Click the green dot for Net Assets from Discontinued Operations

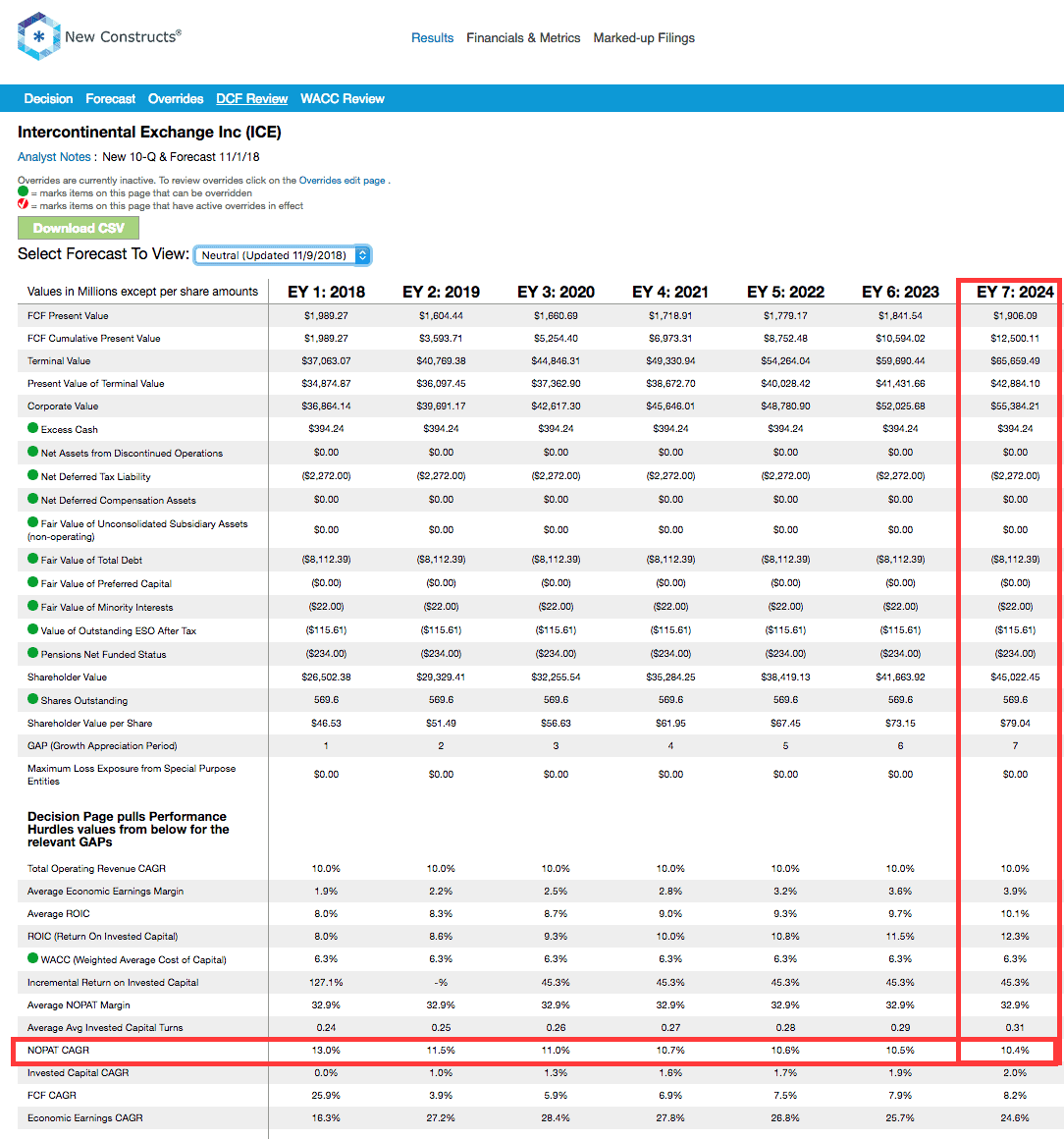[32, 451]
